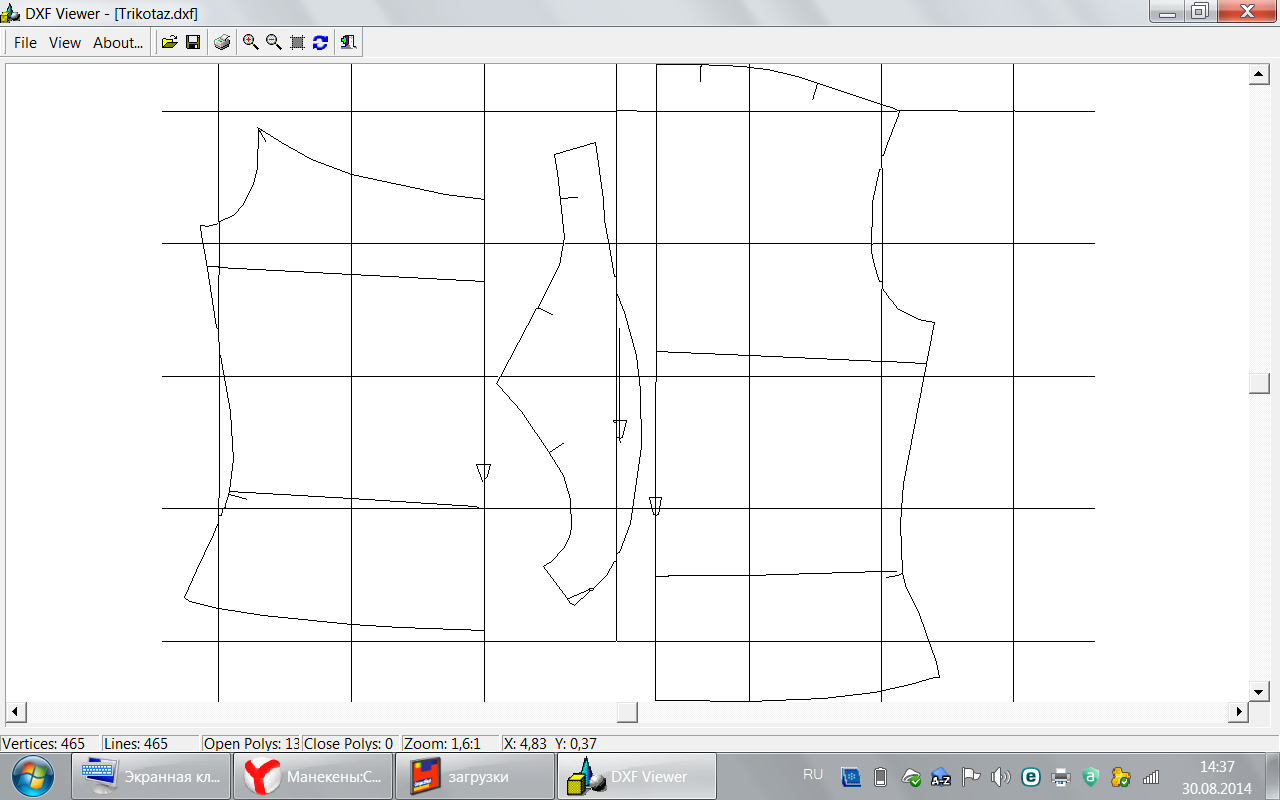Click the RU language indicator

click(x=813, y=775)
